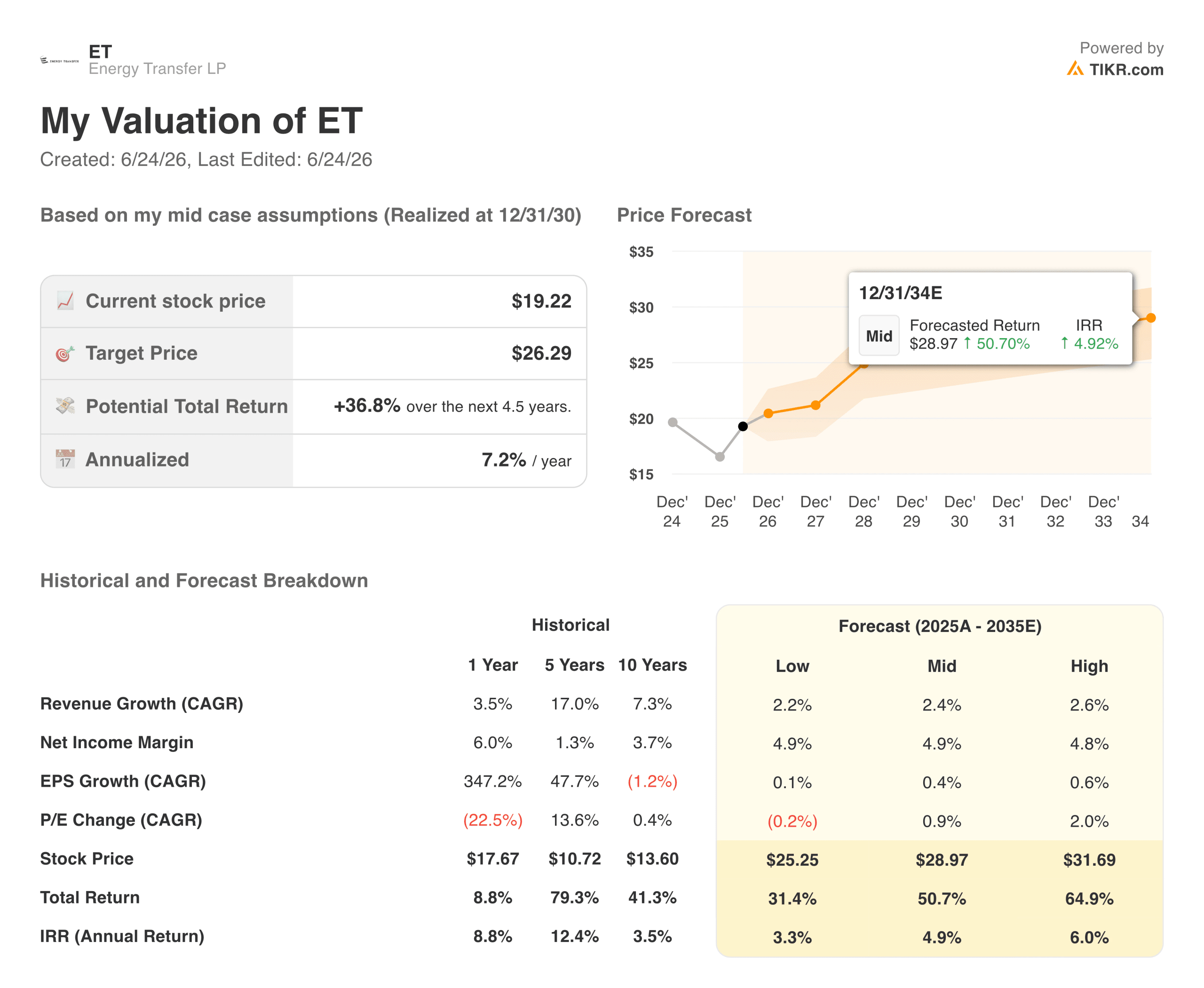
Task: Click the TIKR.com orange logo icon
Action: (1075, 69)
